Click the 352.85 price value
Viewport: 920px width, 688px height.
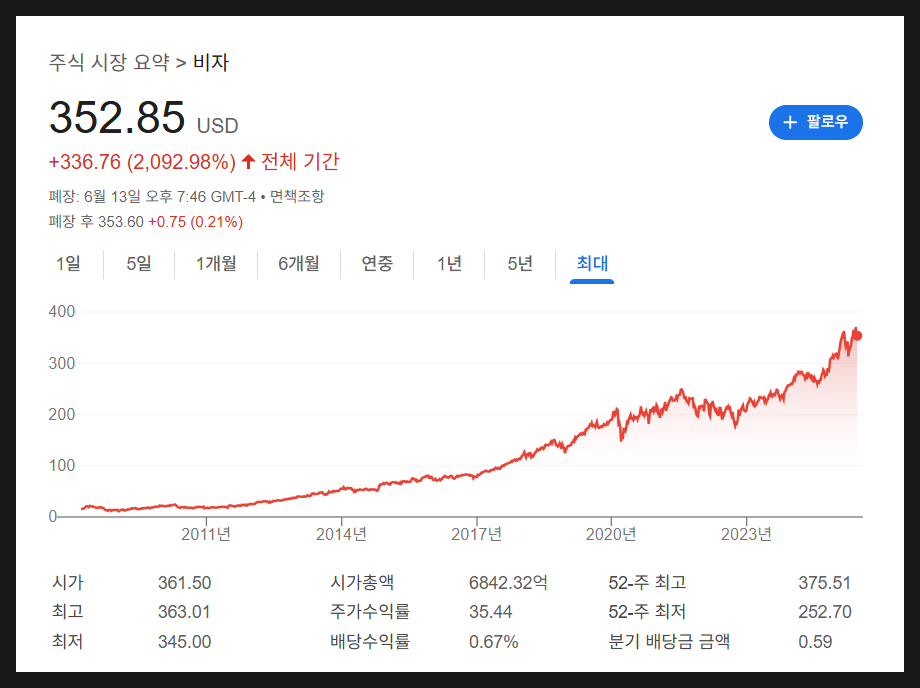117,117
